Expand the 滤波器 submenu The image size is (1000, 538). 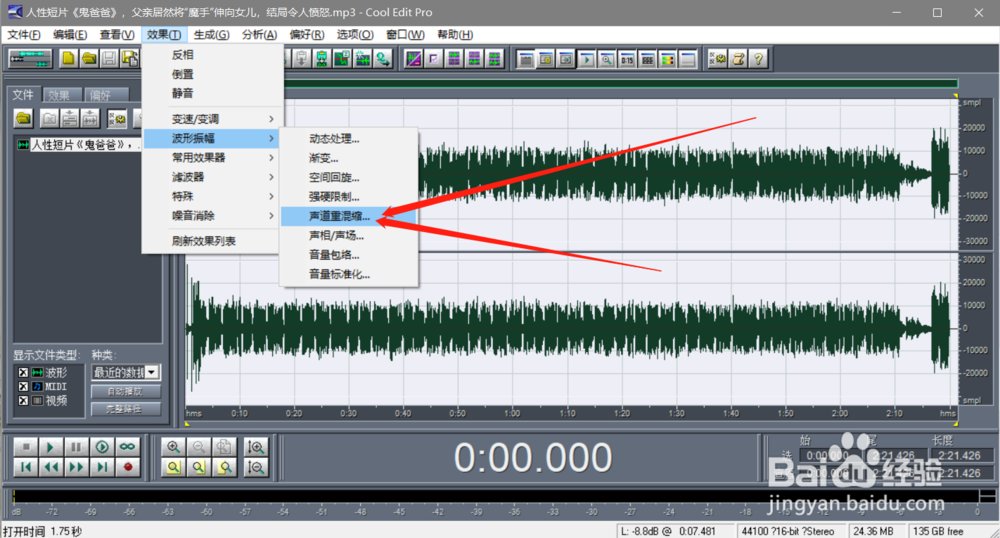click(x=213, y=177)
